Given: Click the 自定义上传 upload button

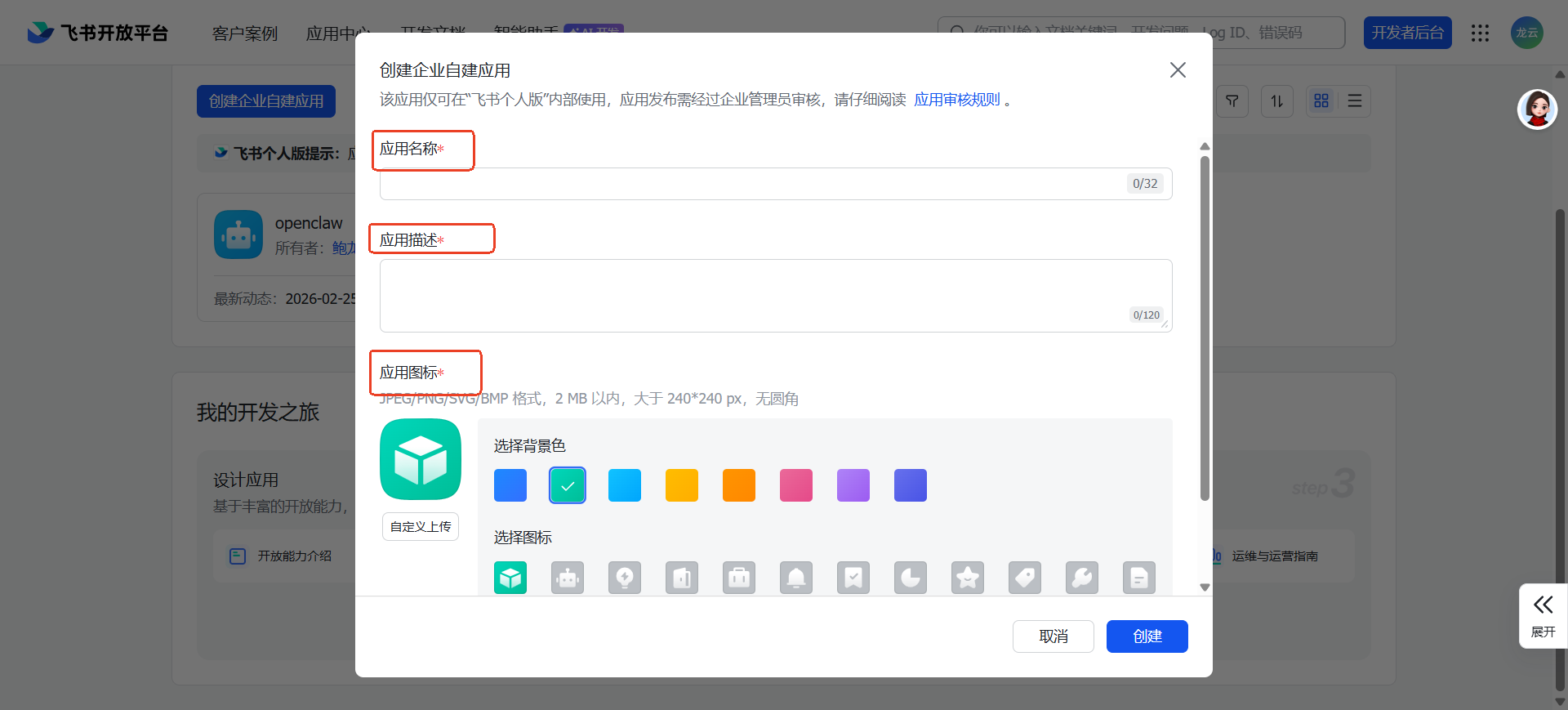Looking at the screenshot, I should [421, 527].
